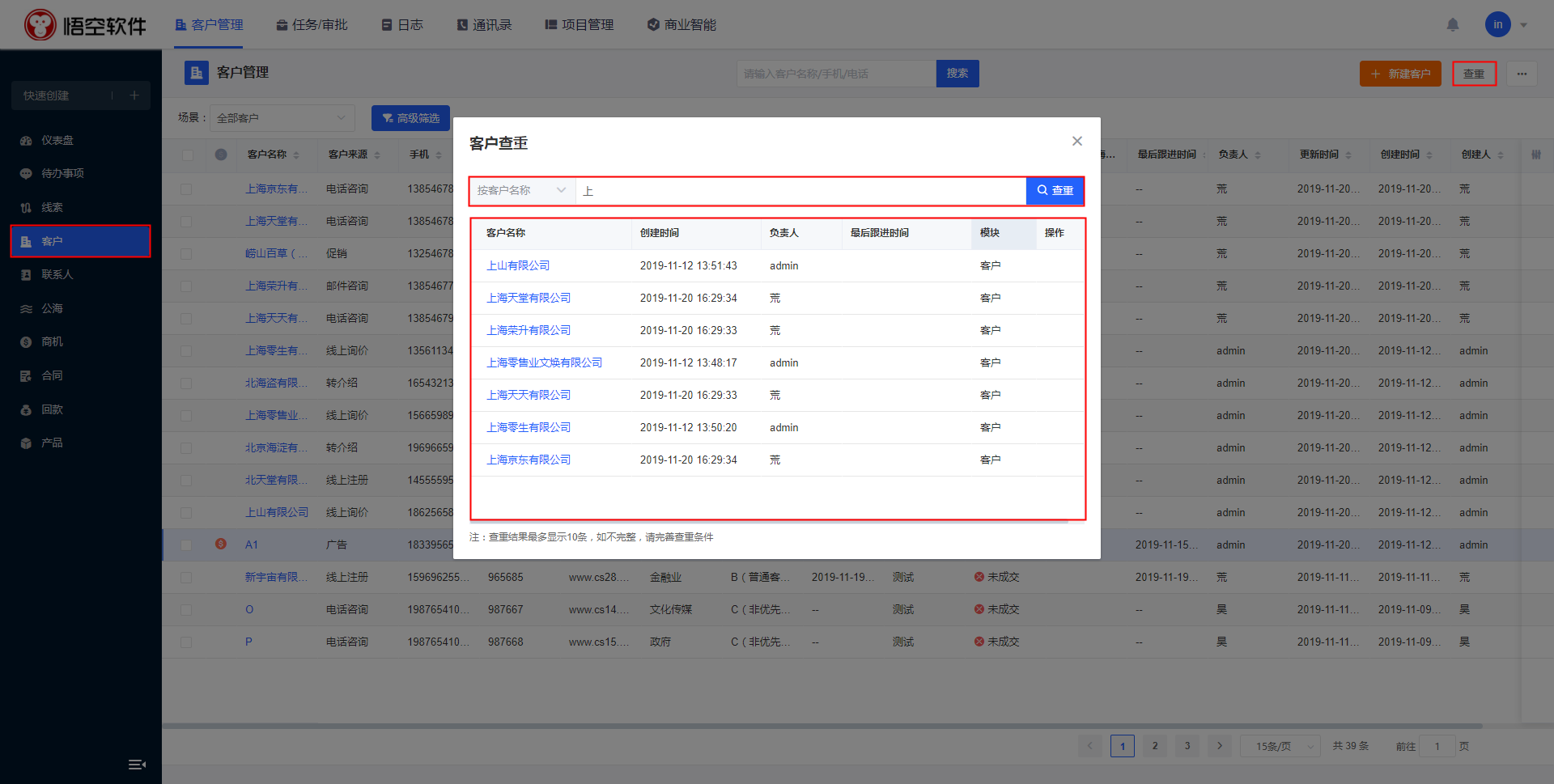Check the checkbox for row A1
The width and height of the screenshot is (1554, 784).
point(186,545)
